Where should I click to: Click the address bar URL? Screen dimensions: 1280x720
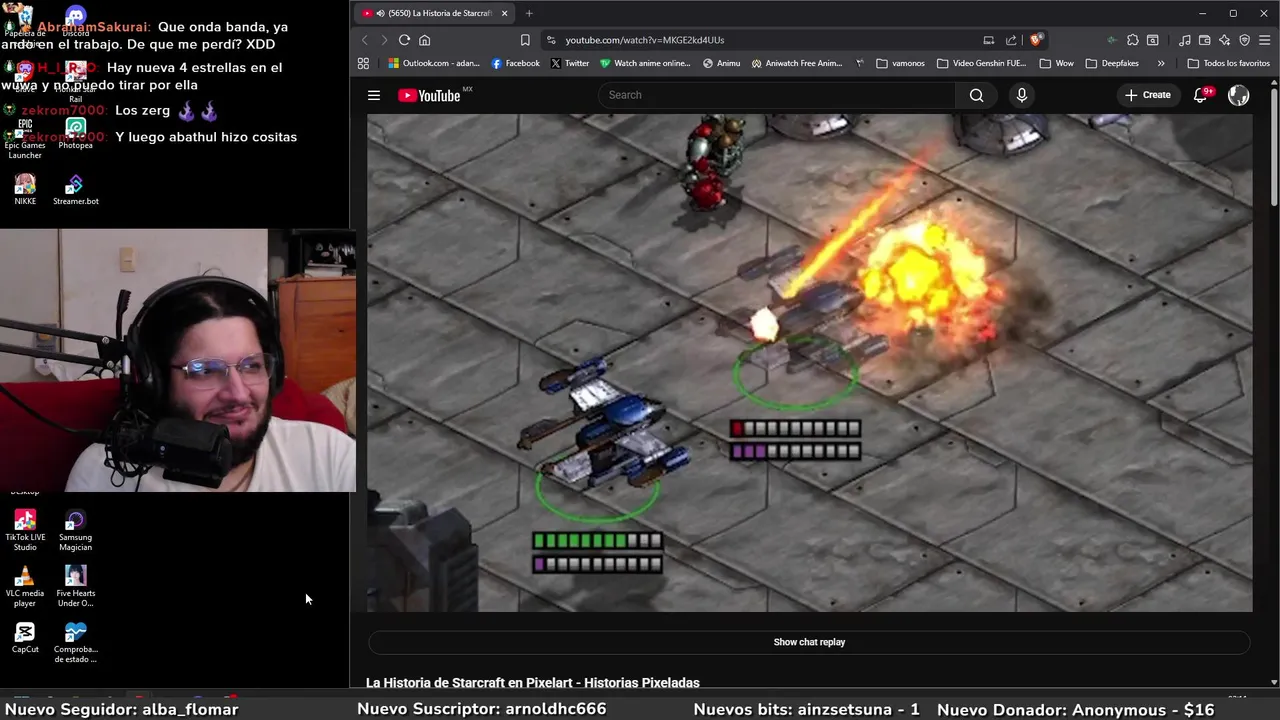tap(644, 40)
